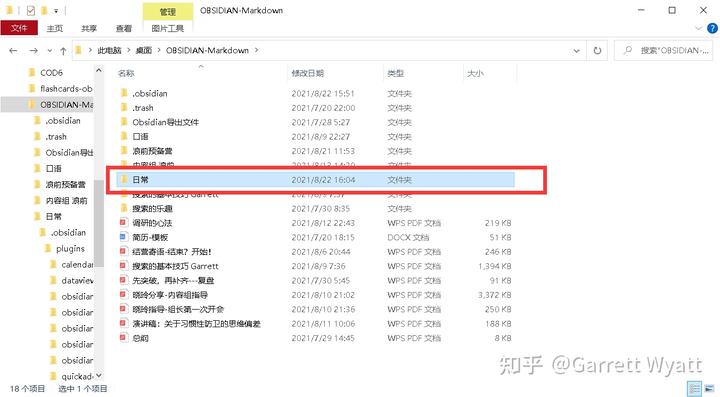Switch to the 主页 ribbon tab
Image resolution: width=720 pixels, height=397 pixels.
tap(54, 28)
